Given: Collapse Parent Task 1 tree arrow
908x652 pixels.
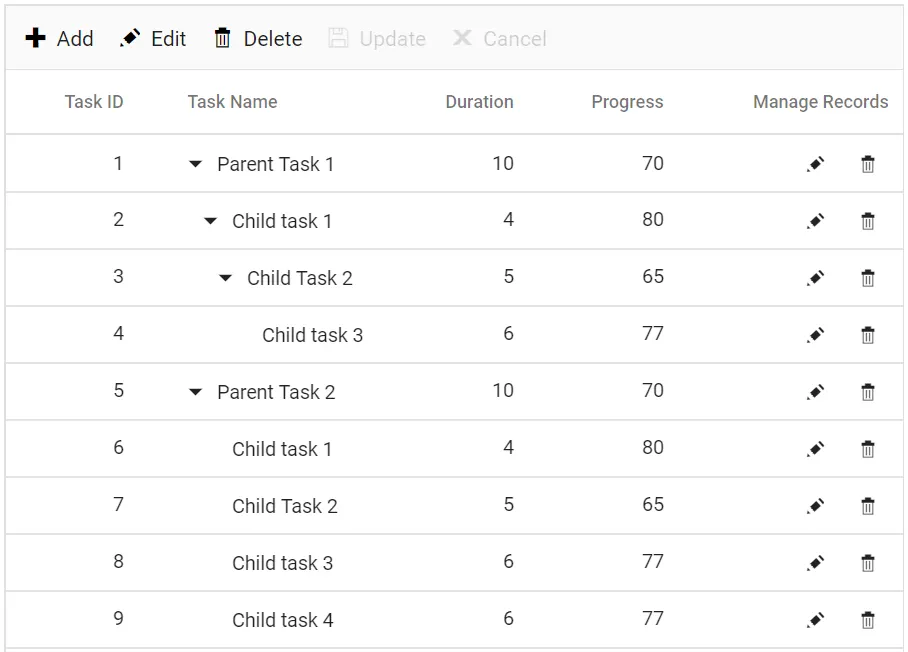Looking at the screenshot, I should (196, 164).
